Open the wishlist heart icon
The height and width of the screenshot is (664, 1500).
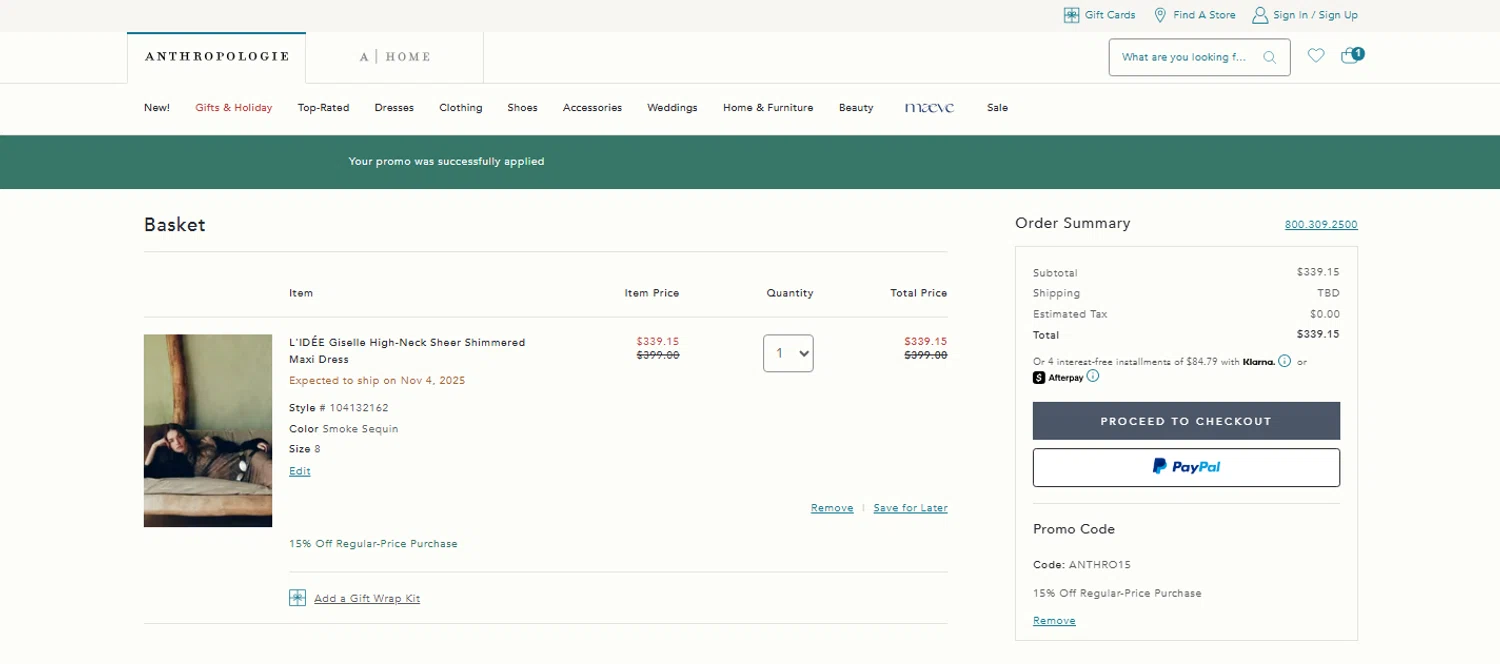pyautogui.click(x=1316, y=56)
